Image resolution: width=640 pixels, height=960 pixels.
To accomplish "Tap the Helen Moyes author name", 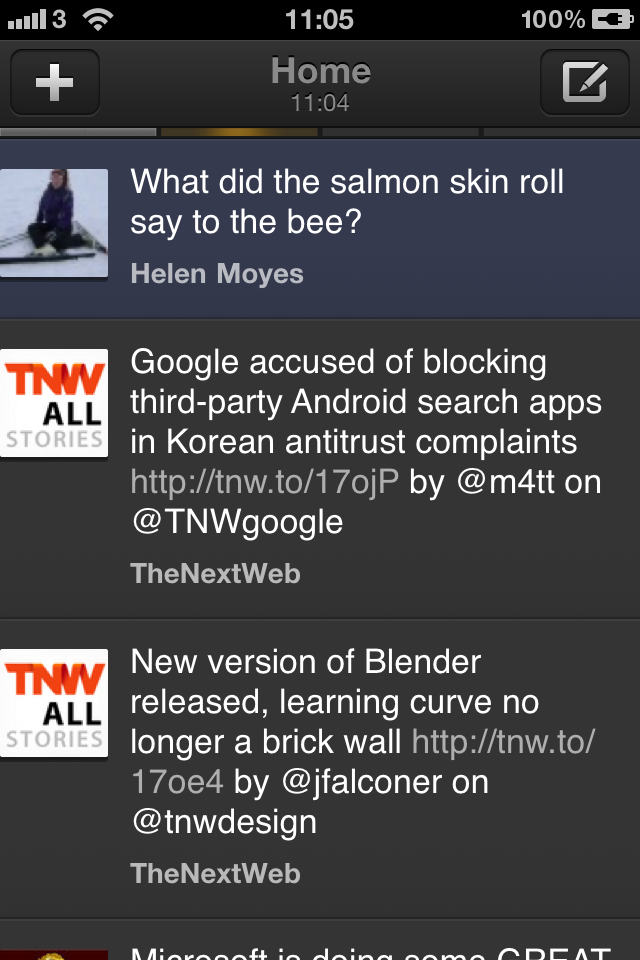I will [217, 274].
